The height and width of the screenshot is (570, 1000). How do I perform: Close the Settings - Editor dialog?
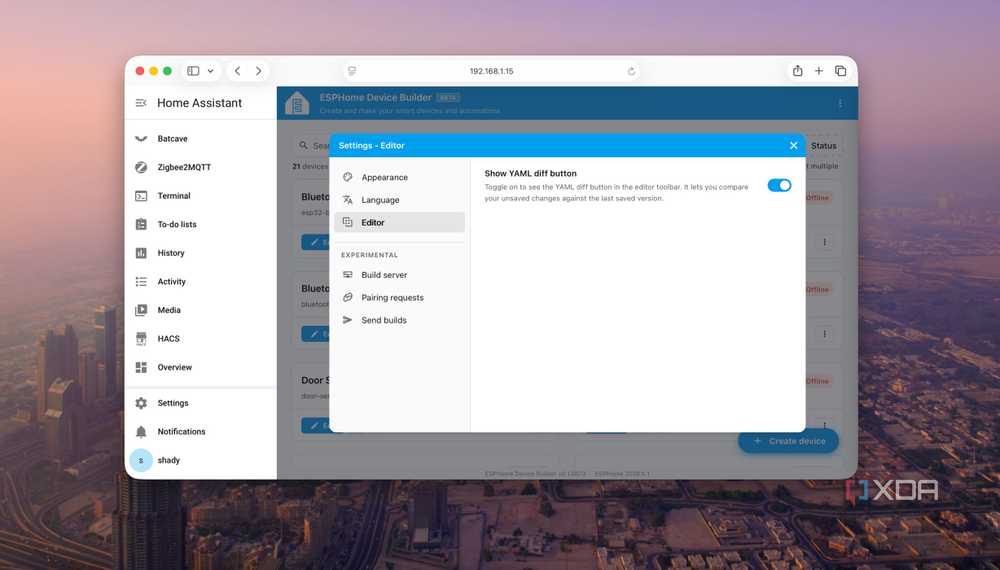[793, 146]
